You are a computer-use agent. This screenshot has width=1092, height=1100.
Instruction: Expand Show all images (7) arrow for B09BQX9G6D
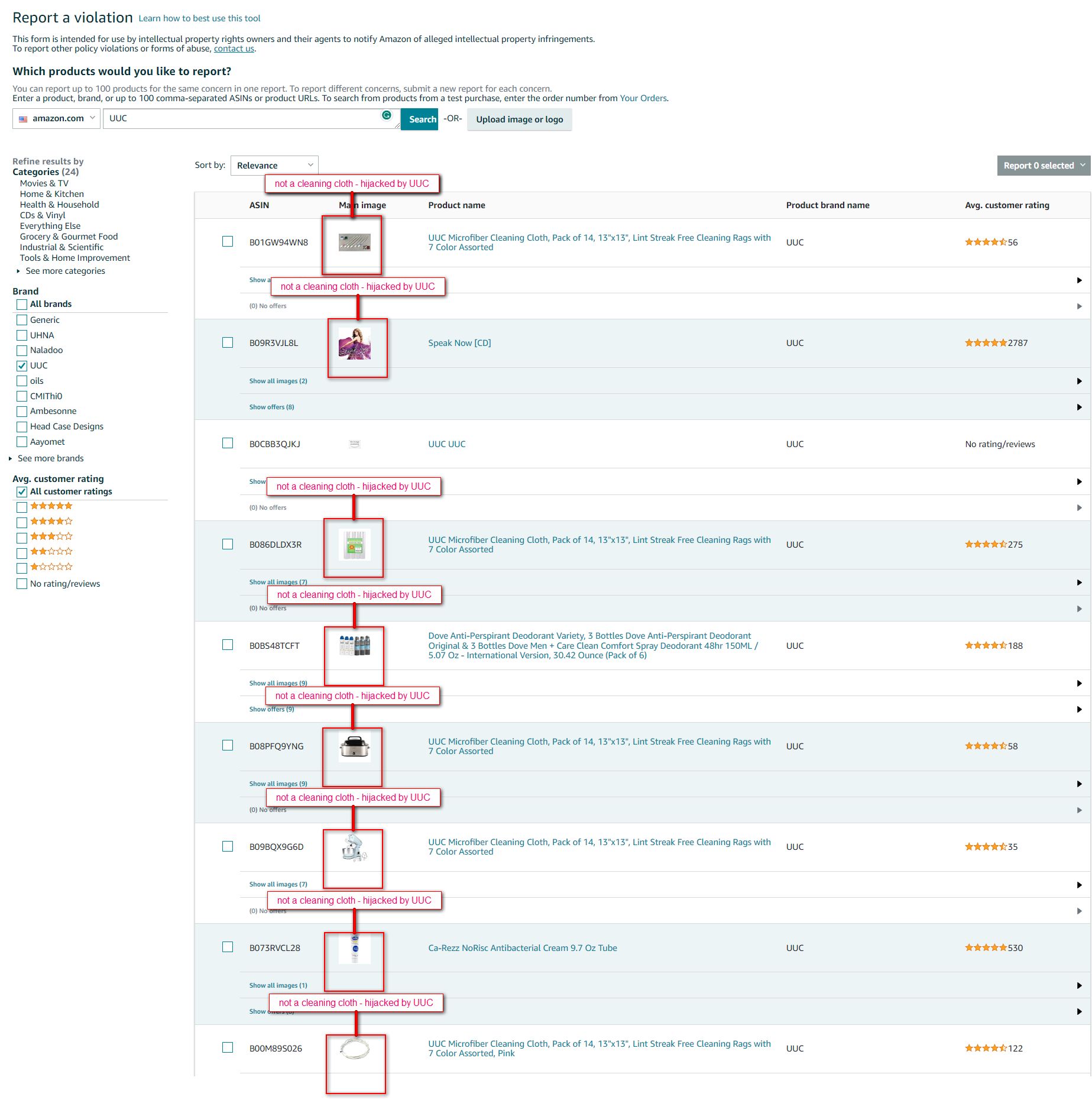(1079, 885)
